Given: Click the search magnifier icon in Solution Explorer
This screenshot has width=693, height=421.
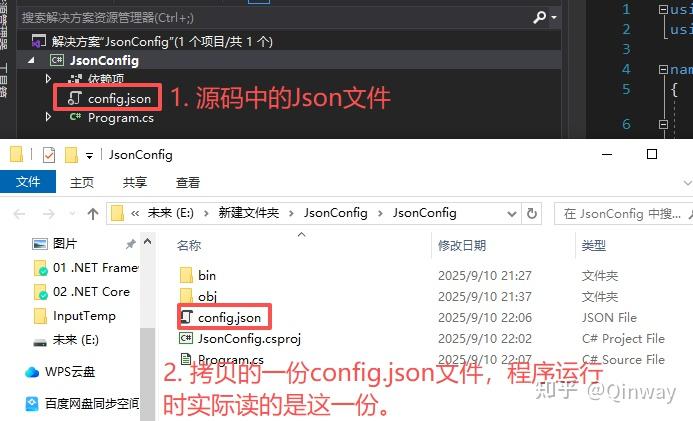Looking at the screenshot, I should coord(540,17).
